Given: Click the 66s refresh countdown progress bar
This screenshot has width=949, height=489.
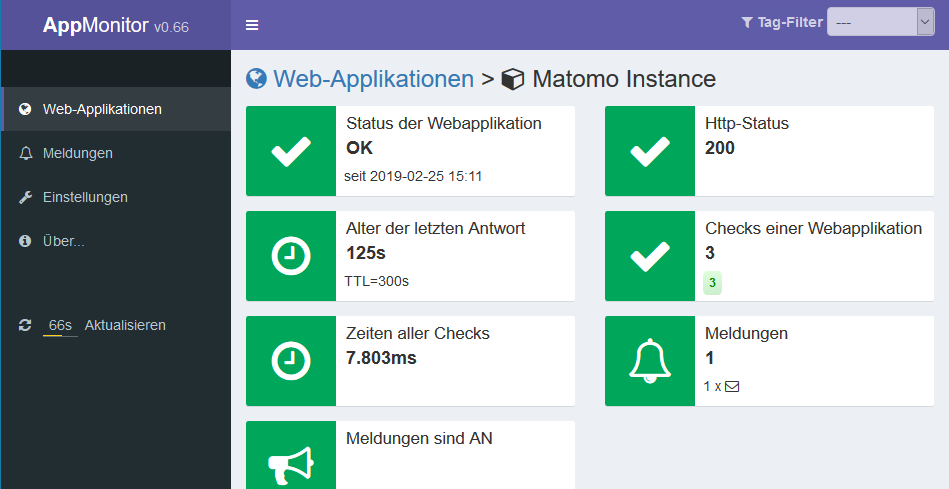Looking at the screenshot, I should pyautogui.click(x=60, y=335).
